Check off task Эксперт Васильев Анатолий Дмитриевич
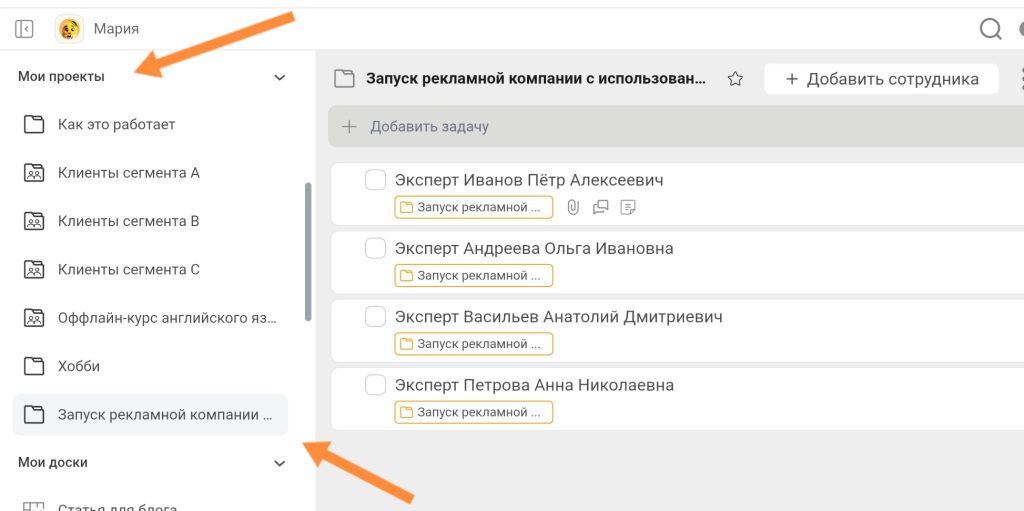Image resolution: width=1024 pixels, height=511 pixels. [376, 317]
